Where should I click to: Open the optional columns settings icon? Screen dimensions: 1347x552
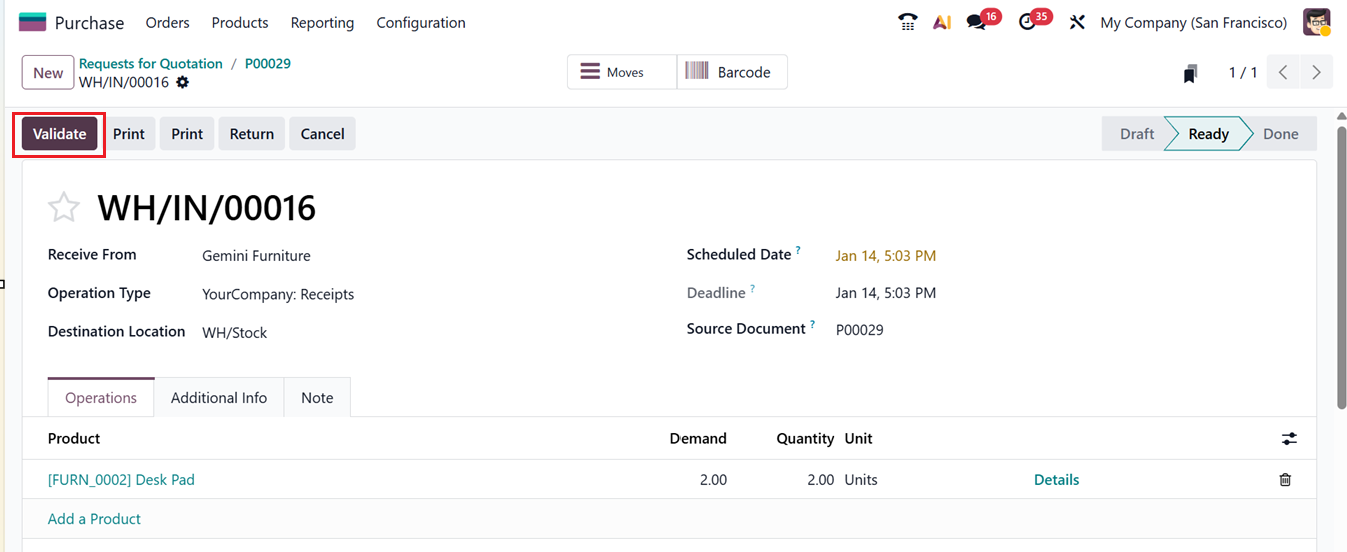(1289, 438)
